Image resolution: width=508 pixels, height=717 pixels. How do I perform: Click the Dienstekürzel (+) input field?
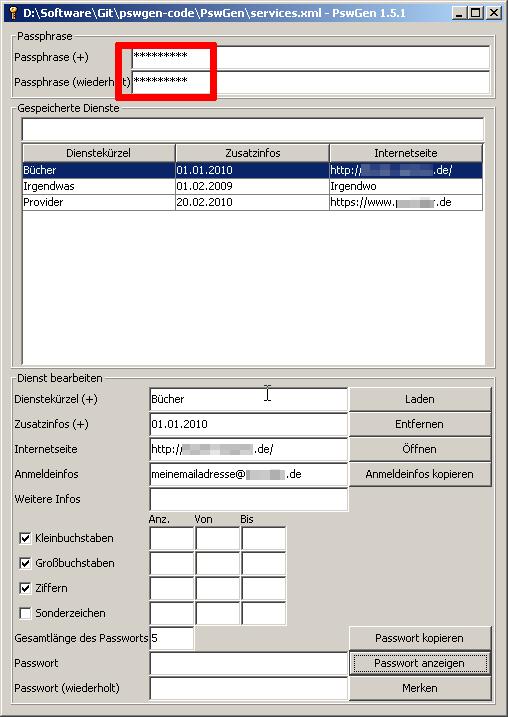coord(249,399)
